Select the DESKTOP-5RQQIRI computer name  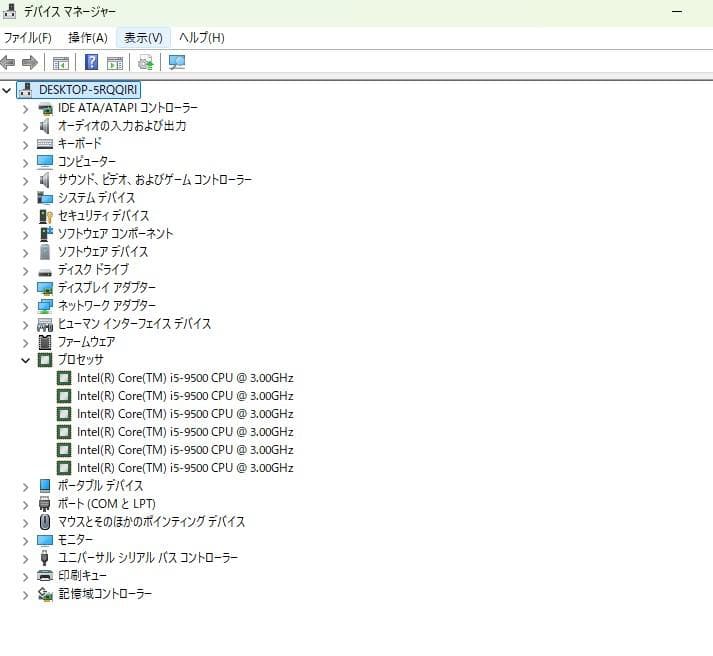coord(88,90)
